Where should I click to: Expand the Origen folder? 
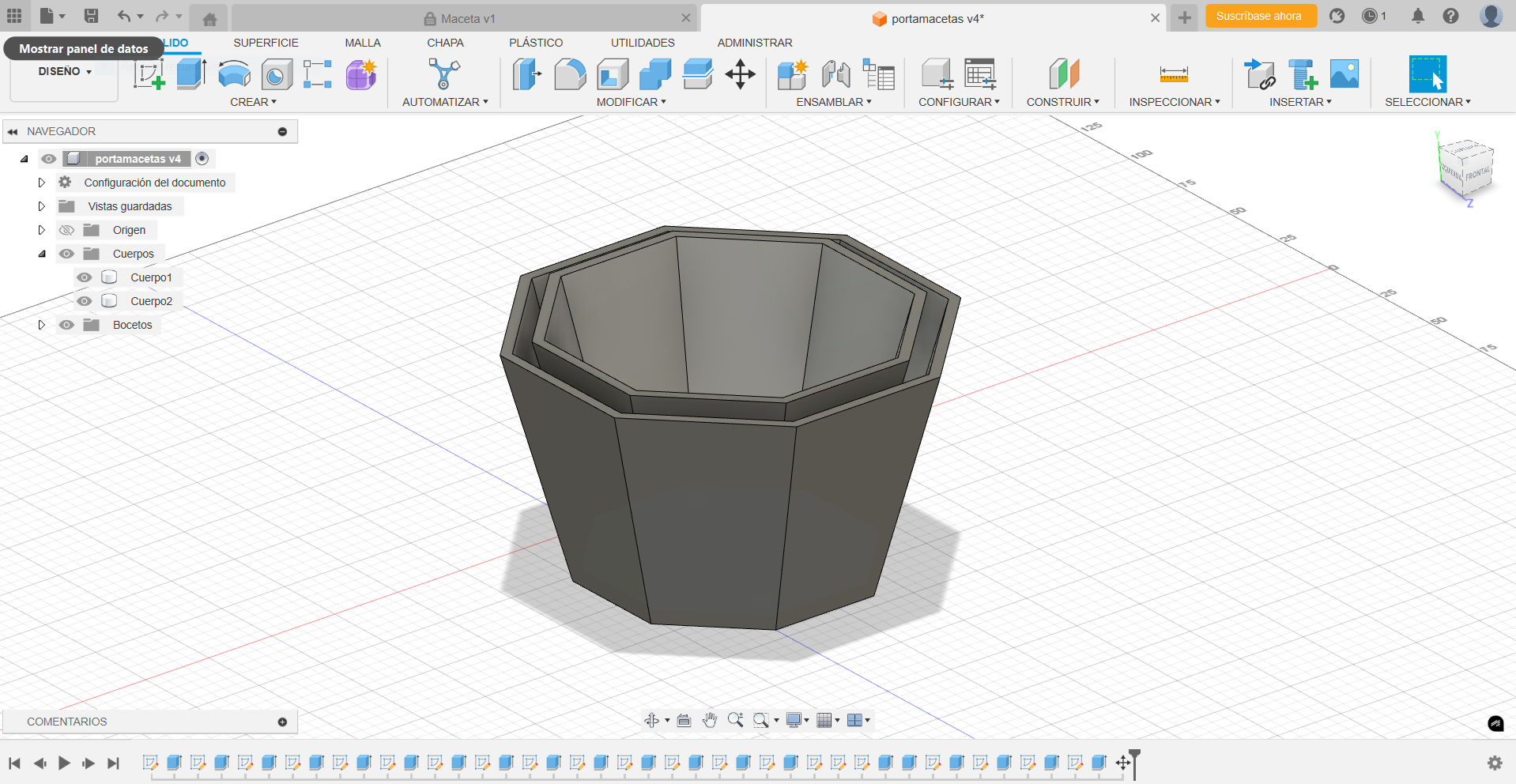click(42, 230)
